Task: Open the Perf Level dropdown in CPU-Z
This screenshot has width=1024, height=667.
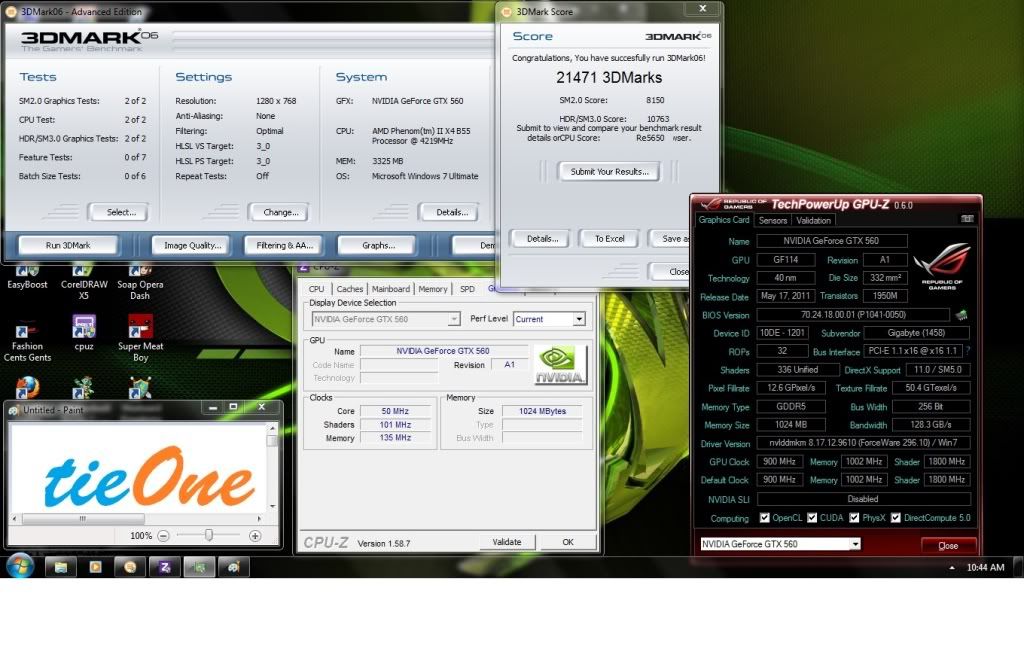Action: pos(579,319)
